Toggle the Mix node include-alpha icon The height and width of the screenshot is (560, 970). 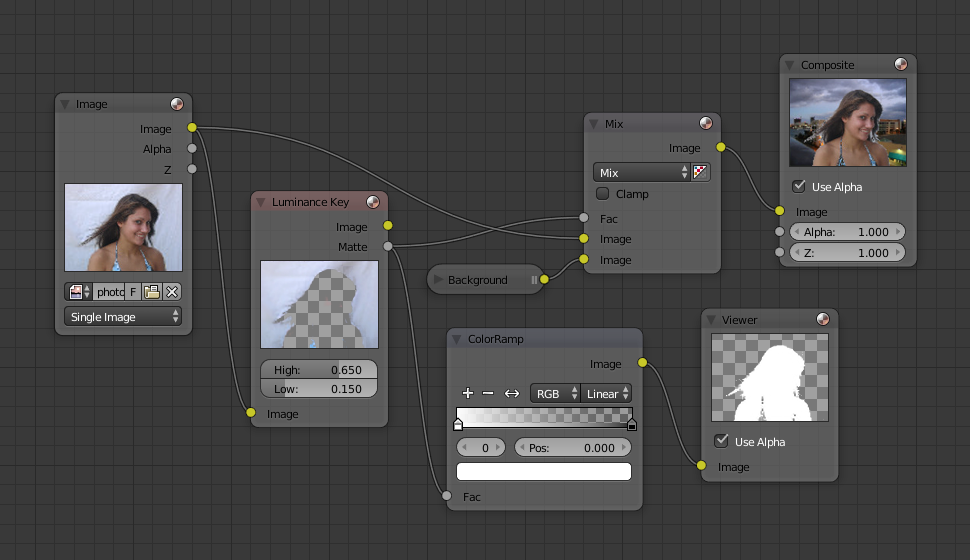[700, 173]
